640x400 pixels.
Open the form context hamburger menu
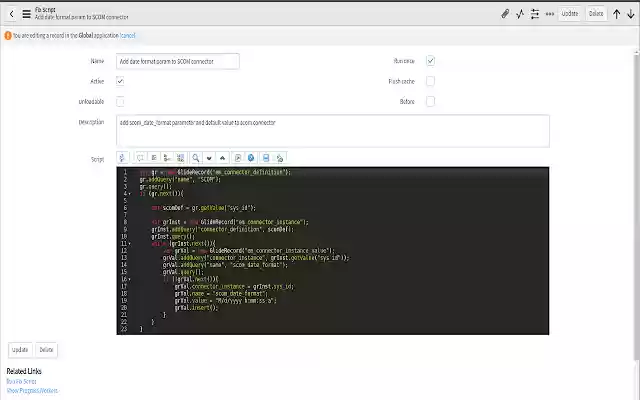pyautogui.click(x=27, y=14)
